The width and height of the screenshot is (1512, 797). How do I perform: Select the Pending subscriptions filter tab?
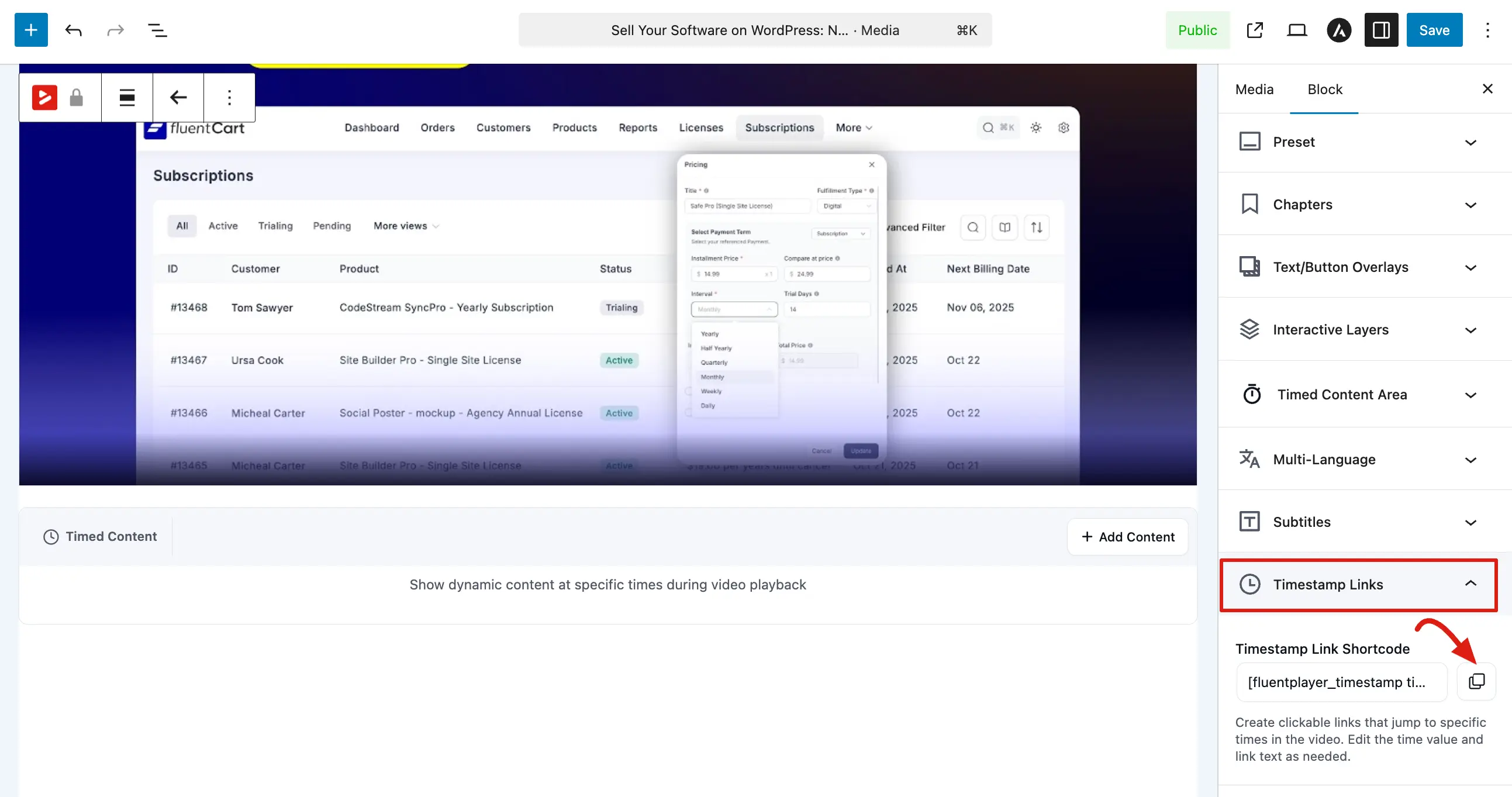[332, 226]
